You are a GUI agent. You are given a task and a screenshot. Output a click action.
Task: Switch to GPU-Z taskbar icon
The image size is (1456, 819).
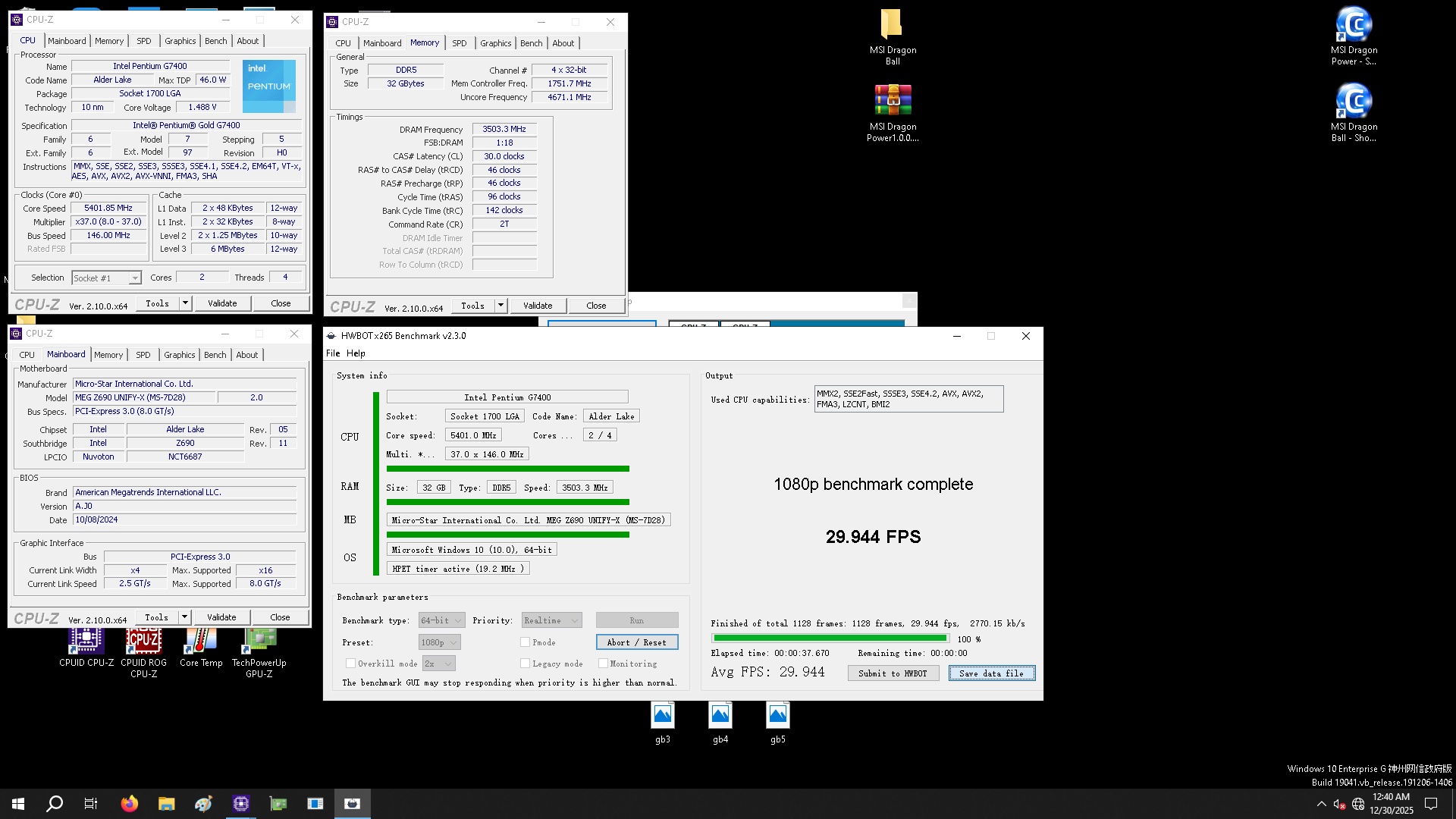(x=278, y=804)
